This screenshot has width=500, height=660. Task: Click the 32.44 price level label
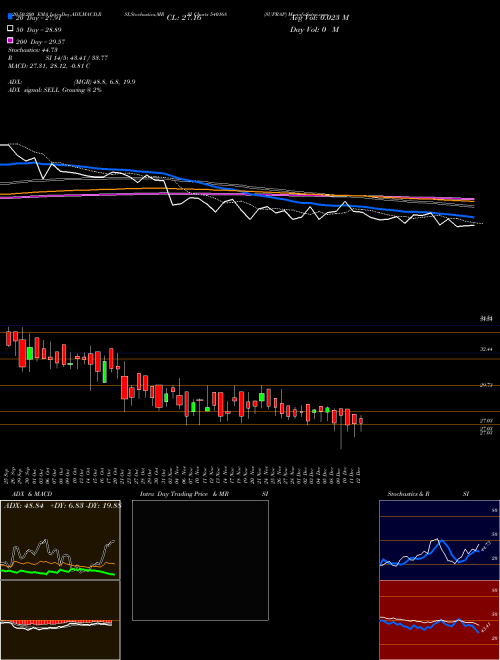click(x=486, y=349)
